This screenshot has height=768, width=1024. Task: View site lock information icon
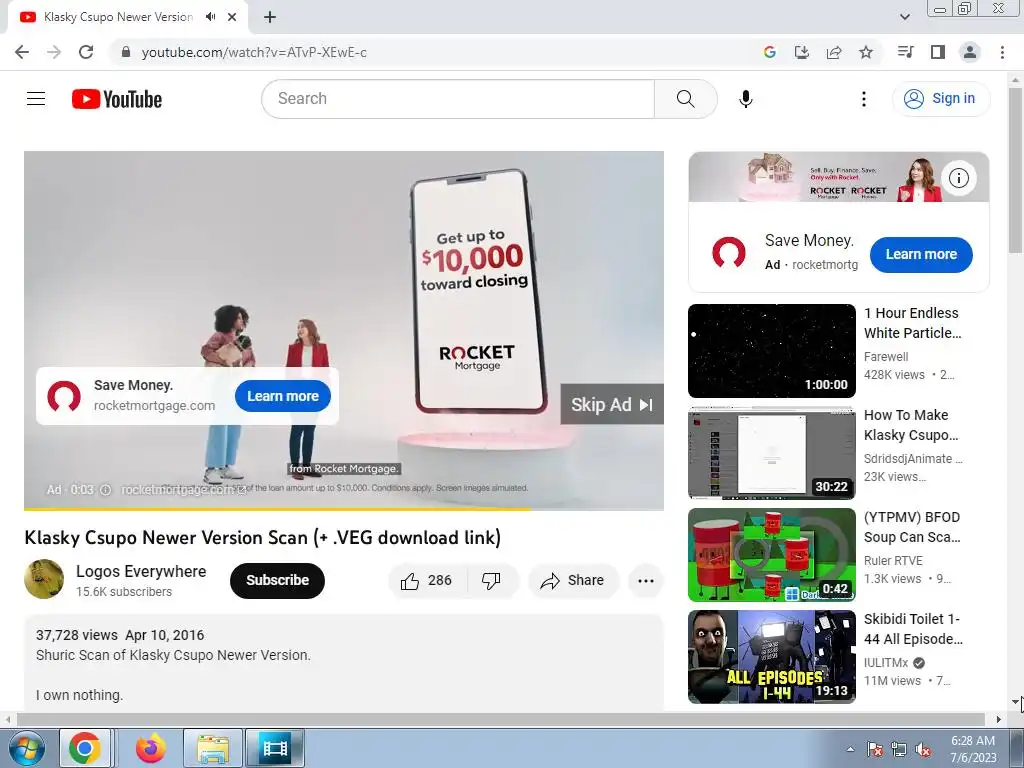tap(127, 52)
